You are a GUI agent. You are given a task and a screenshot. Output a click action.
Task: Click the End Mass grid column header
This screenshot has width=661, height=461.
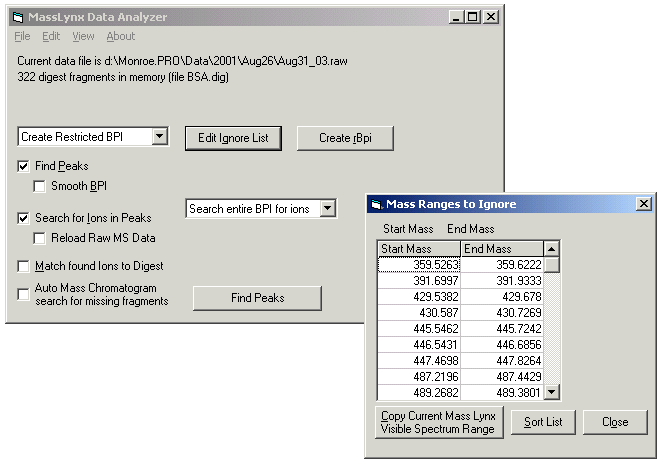click(502, 249)
